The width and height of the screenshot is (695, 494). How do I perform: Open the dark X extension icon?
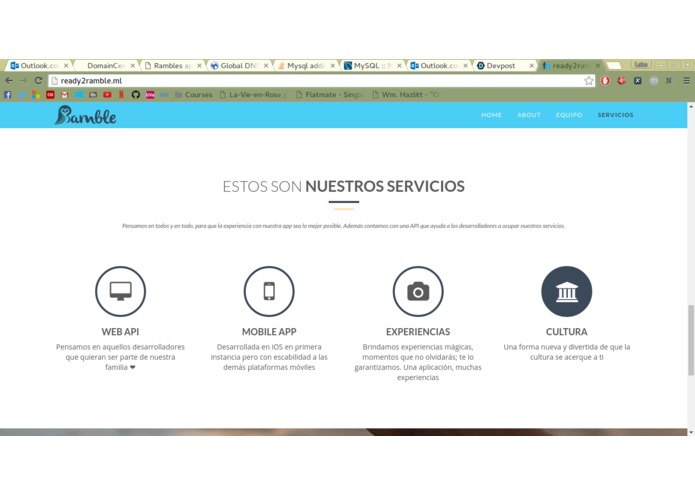(637, 80)
